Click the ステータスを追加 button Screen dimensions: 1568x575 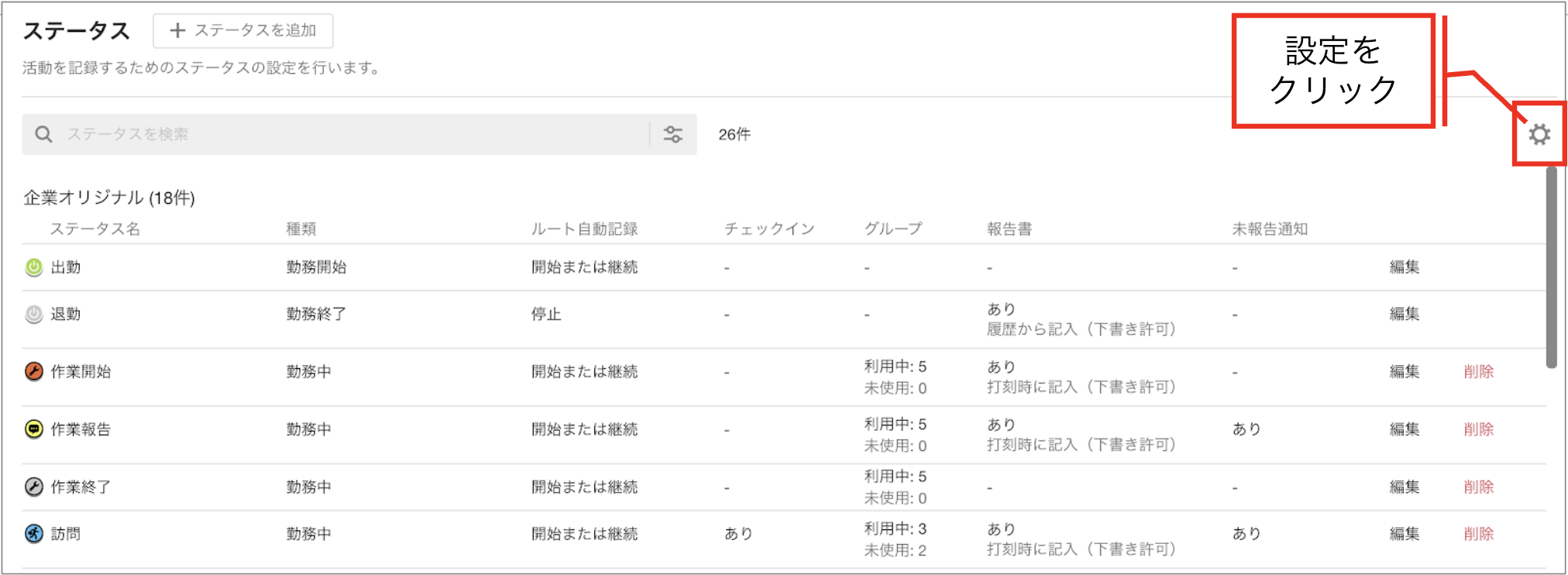[243, 30]
